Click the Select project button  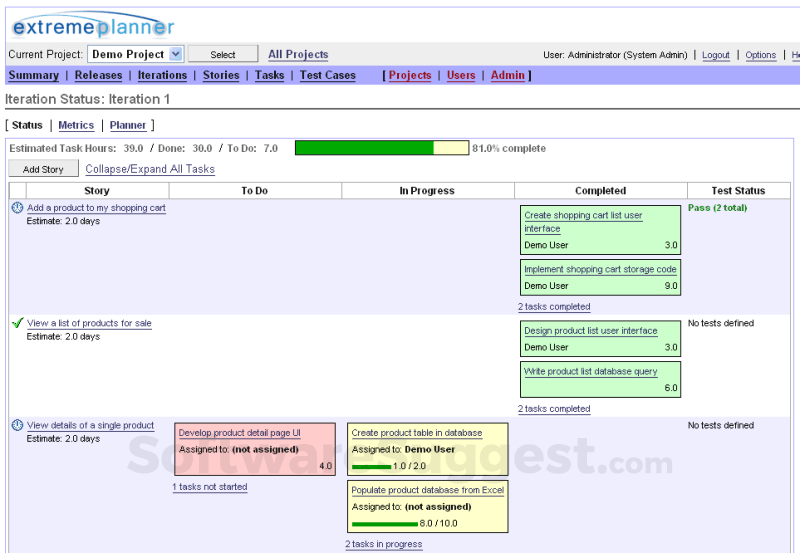click(223, 54)
